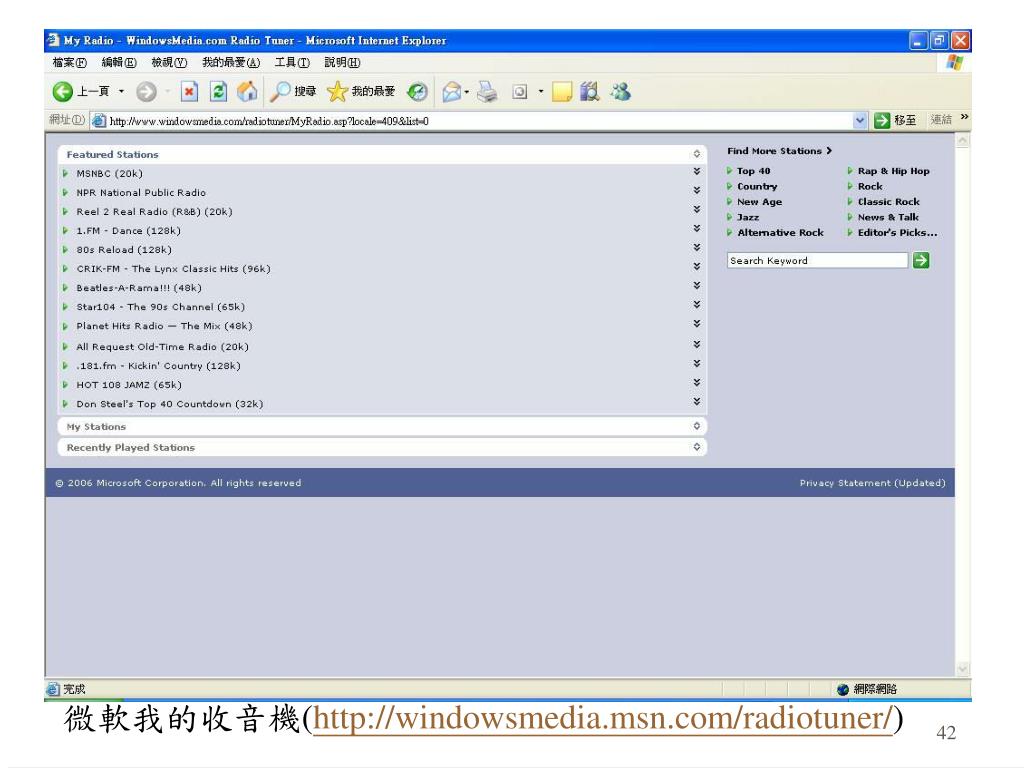This screenshot has height=768, width=1024.
Task: Click the IE Back arrow button
Action: 63,91
